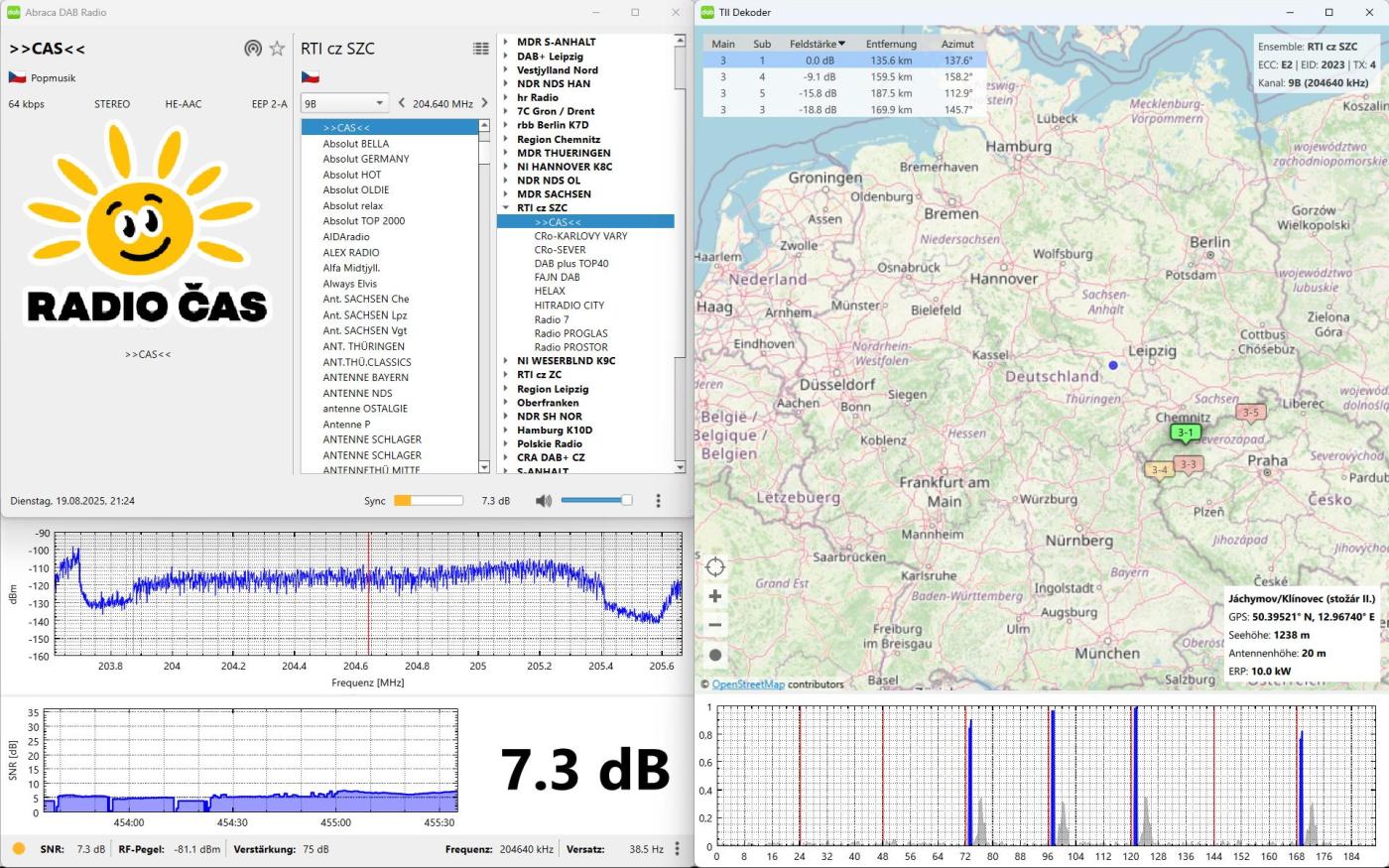This screenshot has width=1389, height=868.
Task: Open status bar three-dot menu
Action: point(678,849)
